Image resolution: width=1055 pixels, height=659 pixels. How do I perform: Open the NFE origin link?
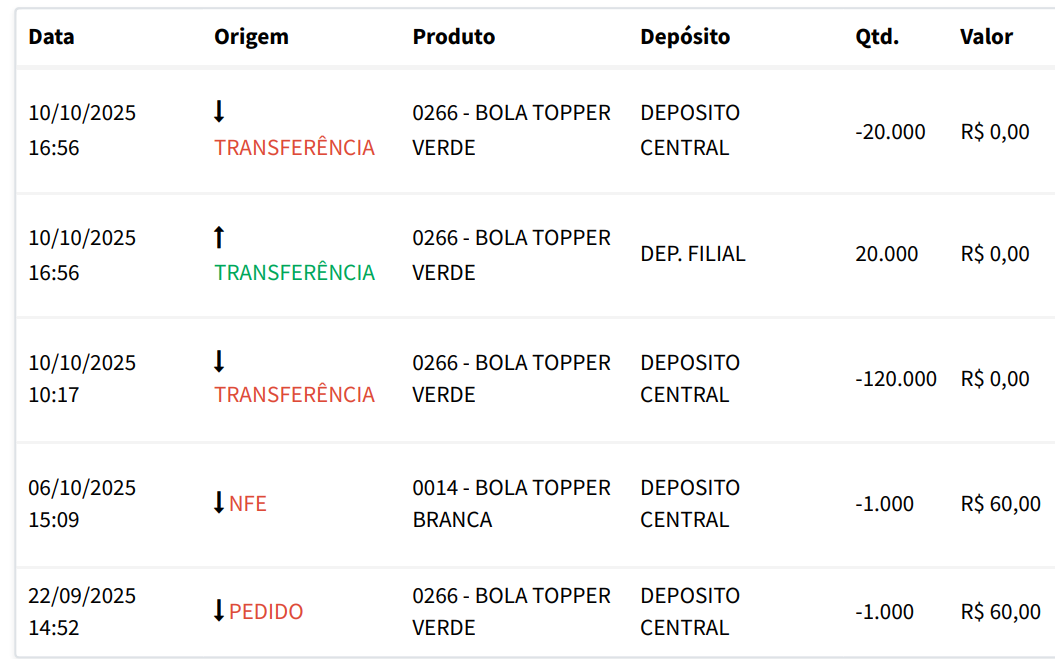(x=248, y=504)
